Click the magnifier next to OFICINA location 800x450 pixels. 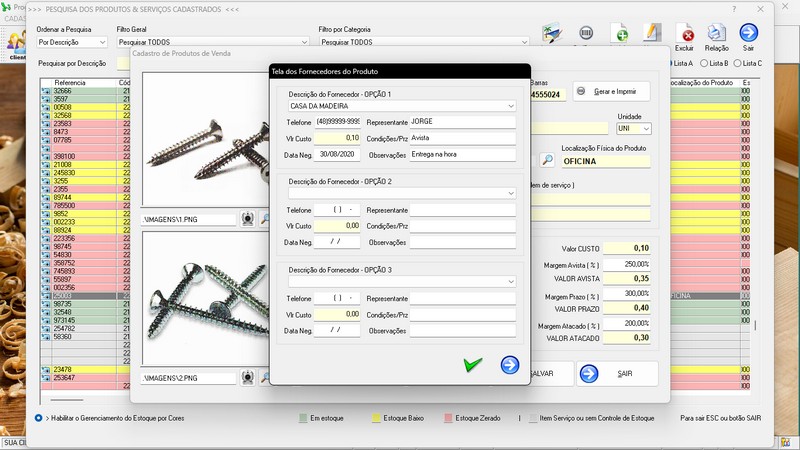tap(547, 159)
